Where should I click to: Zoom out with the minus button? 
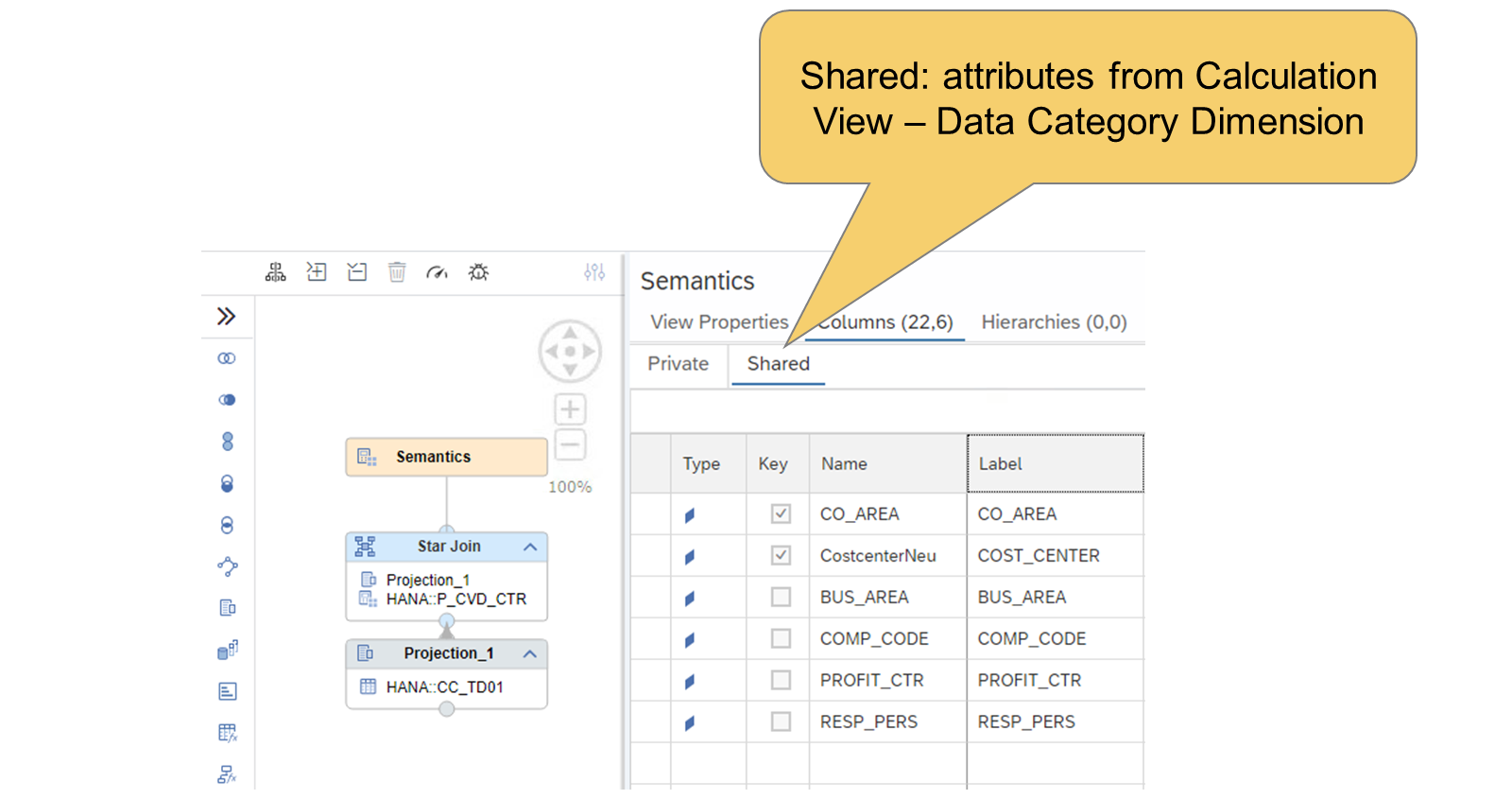click(x=570, y=444)
